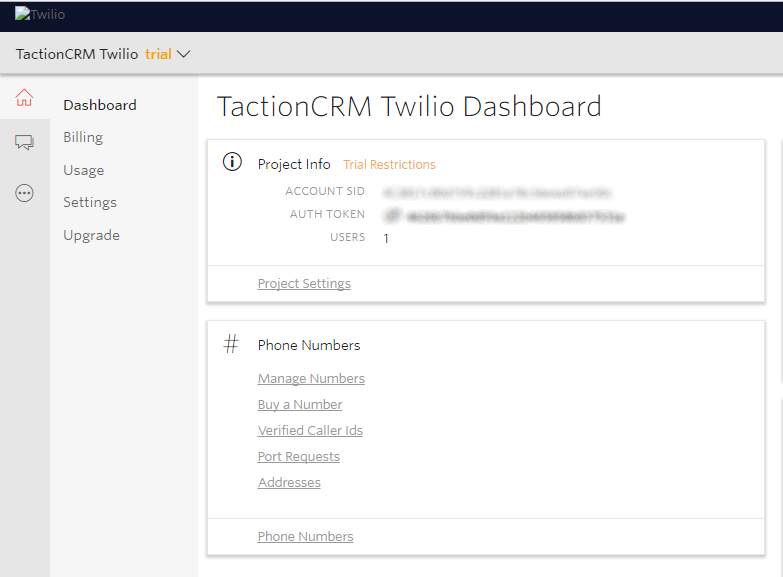
Task: Open Upgrade in the side menu
Action: pos(91,235)
